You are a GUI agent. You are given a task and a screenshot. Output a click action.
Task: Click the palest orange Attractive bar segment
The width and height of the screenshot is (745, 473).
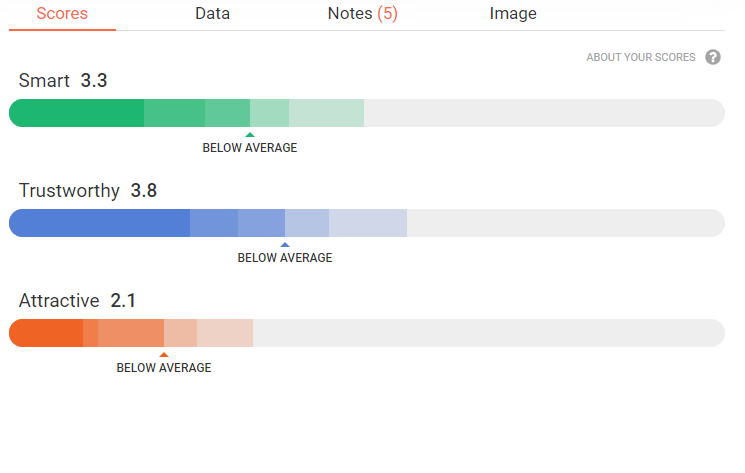pos(225,333)
